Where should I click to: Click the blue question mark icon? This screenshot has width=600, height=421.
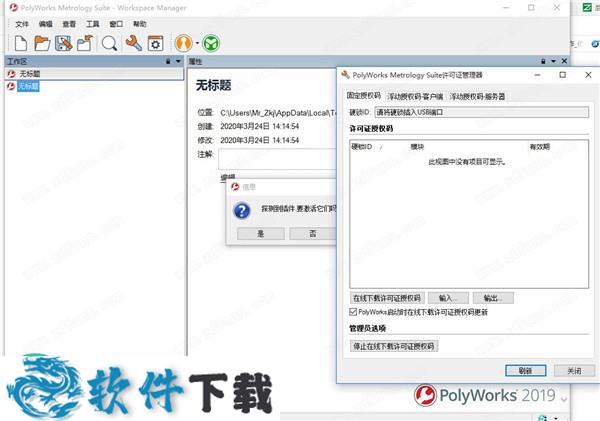click(x=242, y=210)
